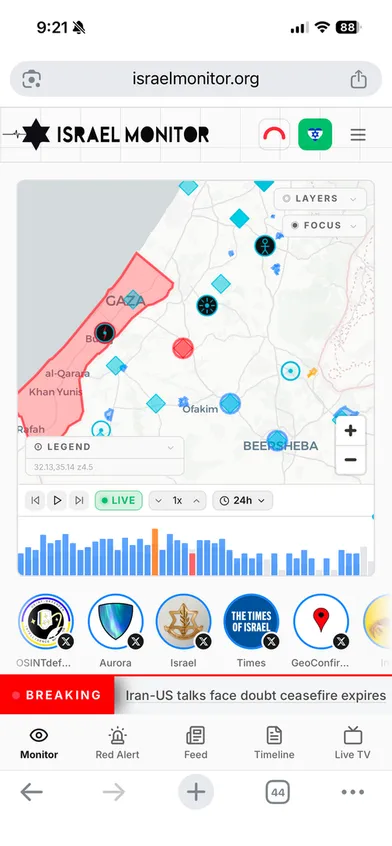Select the orange bar in timeline histogram
This screenshot has height=846, width=392.
(155, 552)
